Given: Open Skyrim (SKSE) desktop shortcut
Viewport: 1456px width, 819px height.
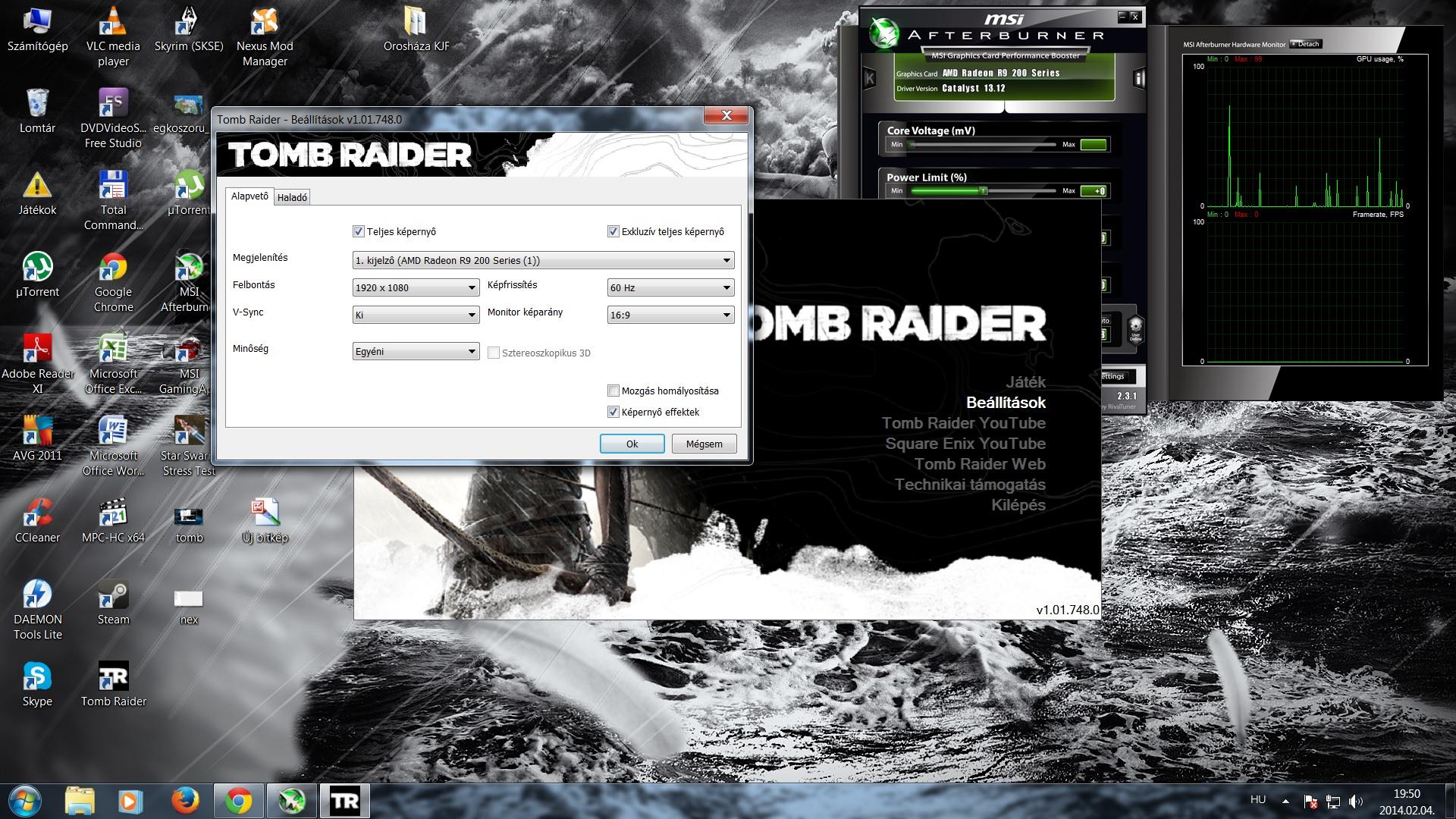Looking at the screenshot, I should [x=189, y=30].
